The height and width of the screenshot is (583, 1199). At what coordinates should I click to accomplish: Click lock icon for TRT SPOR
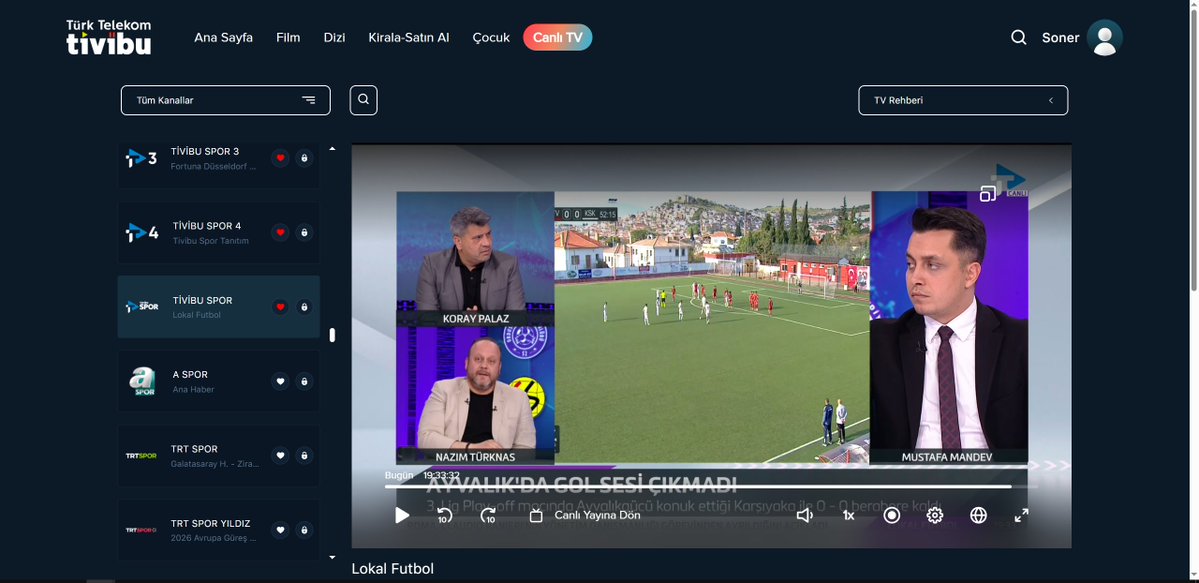[x=304, y=456]
